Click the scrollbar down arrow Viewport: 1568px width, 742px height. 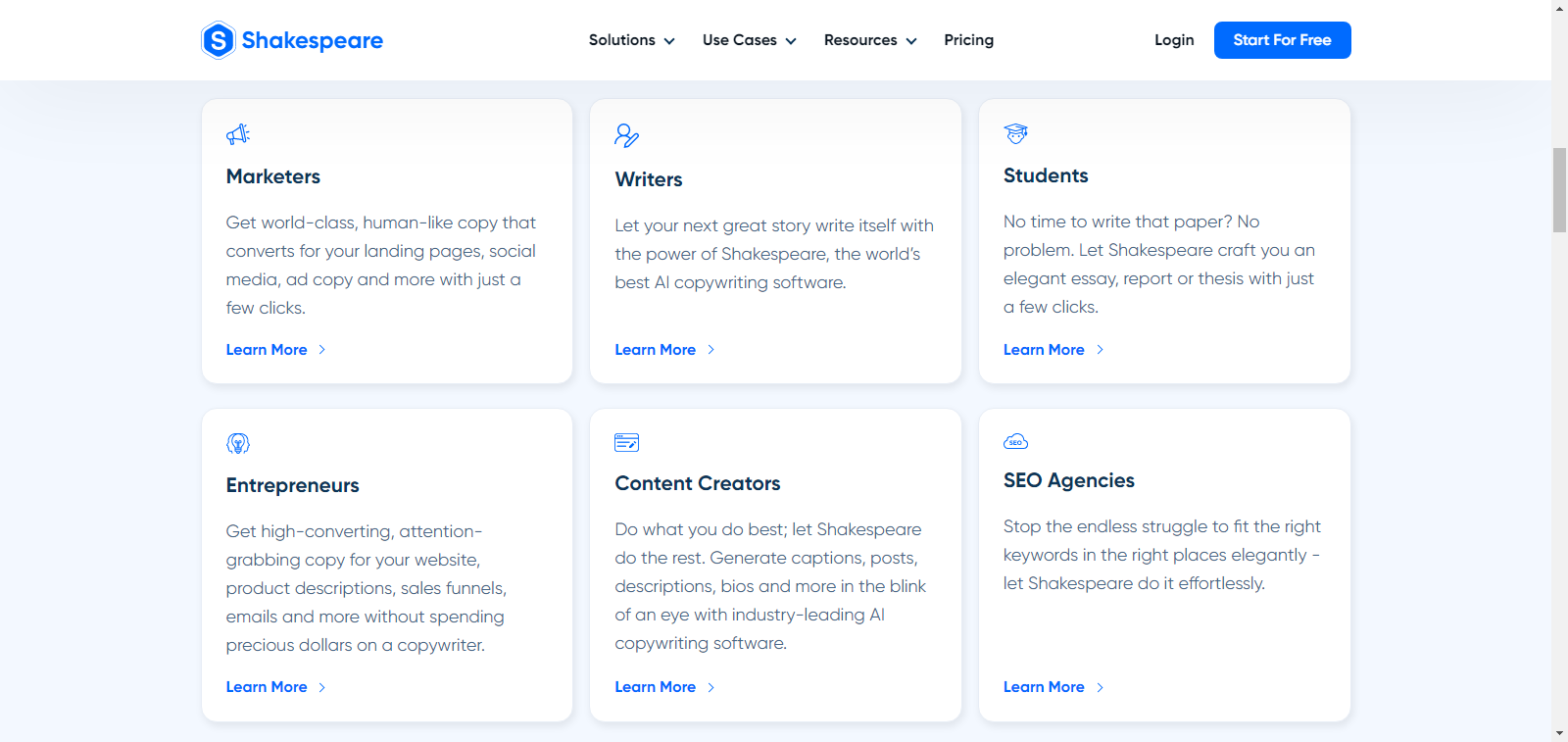pos(1559,733)
